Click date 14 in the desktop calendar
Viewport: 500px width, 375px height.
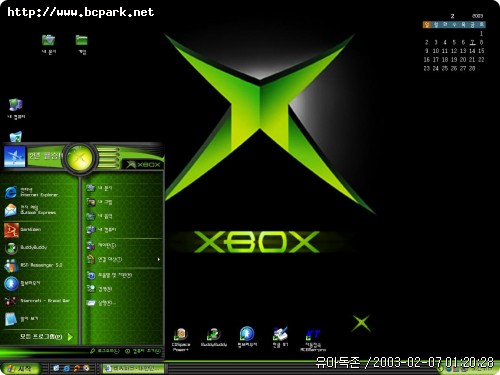(472, 51)
